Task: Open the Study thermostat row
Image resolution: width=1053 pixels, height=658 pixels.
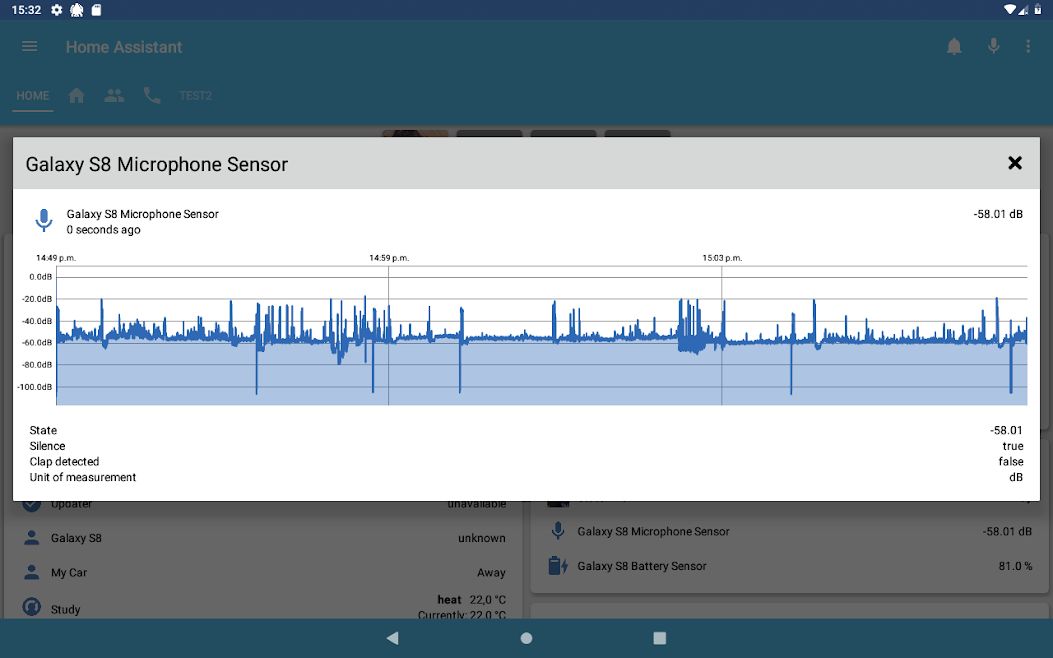Action: coord(263,608)
